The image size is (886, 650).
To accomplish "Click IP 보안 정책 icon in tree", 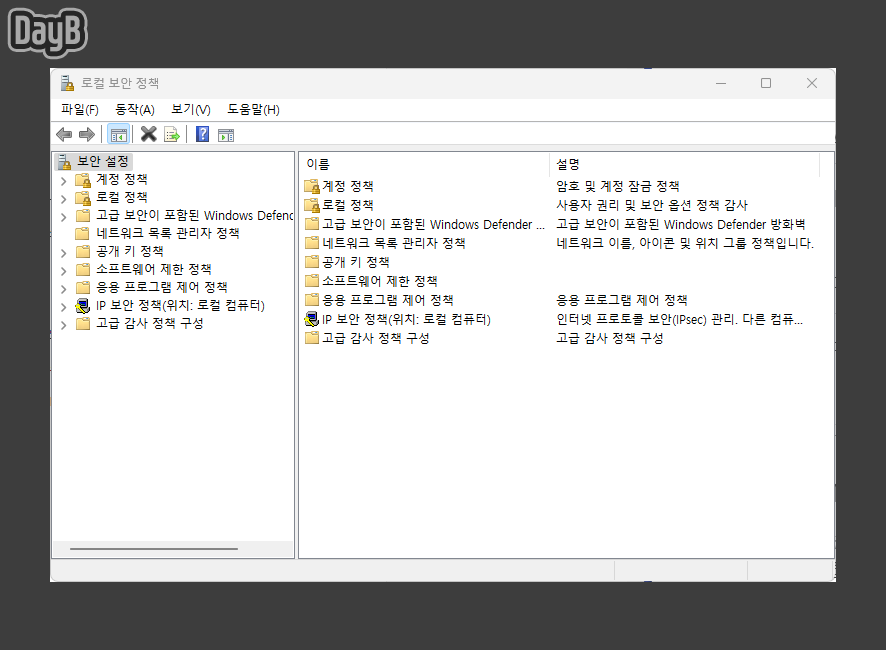I will pos(82,306).
